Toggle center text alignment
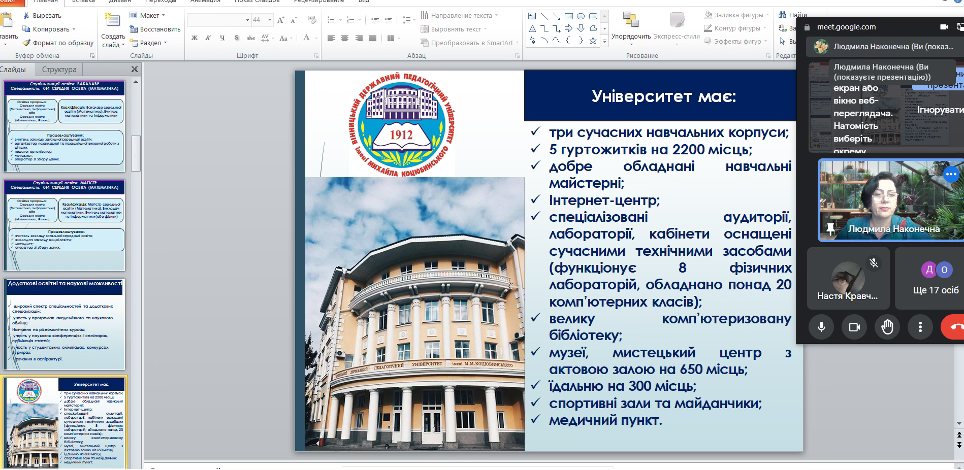 tap(344, 38)
